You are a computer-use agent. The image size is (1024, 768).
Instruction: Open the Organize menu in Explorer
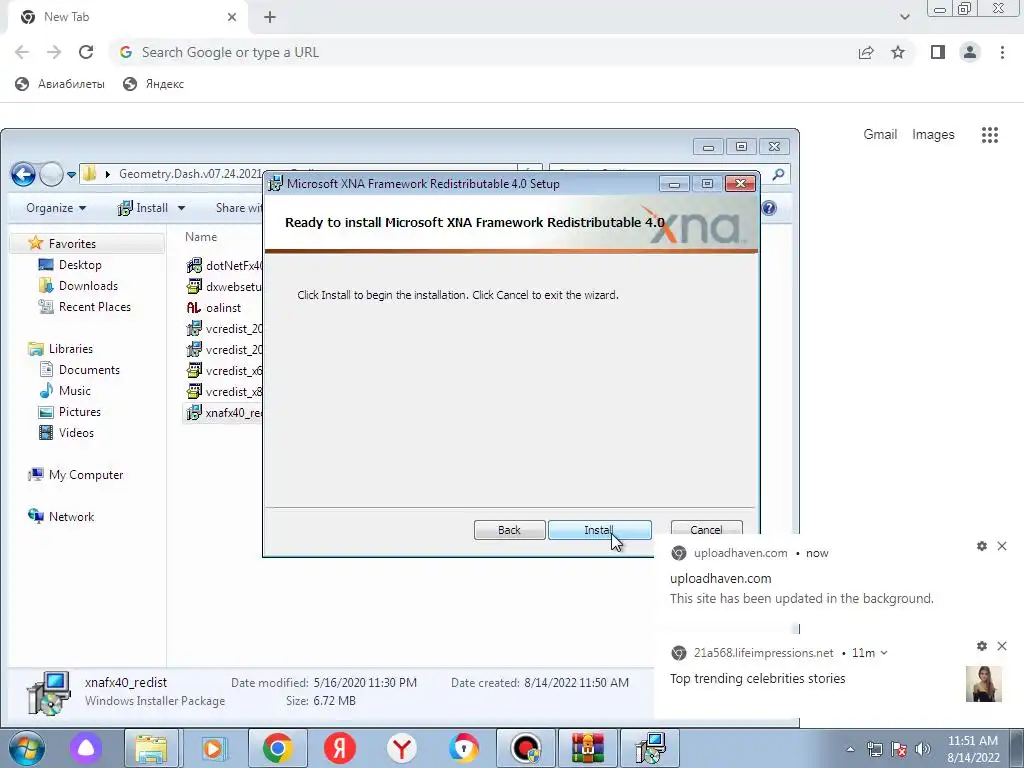(x=56, y=208)
